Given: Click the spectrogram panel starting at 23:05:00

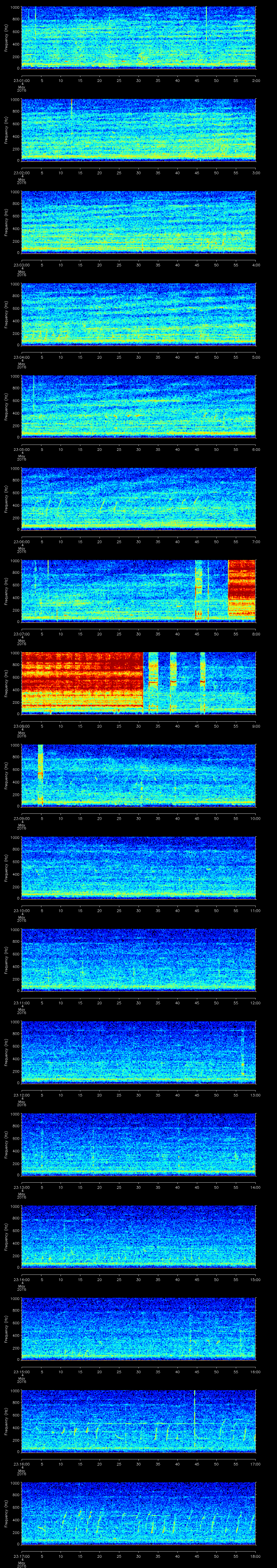Looking at the screenshot, I should click(139, 407).
